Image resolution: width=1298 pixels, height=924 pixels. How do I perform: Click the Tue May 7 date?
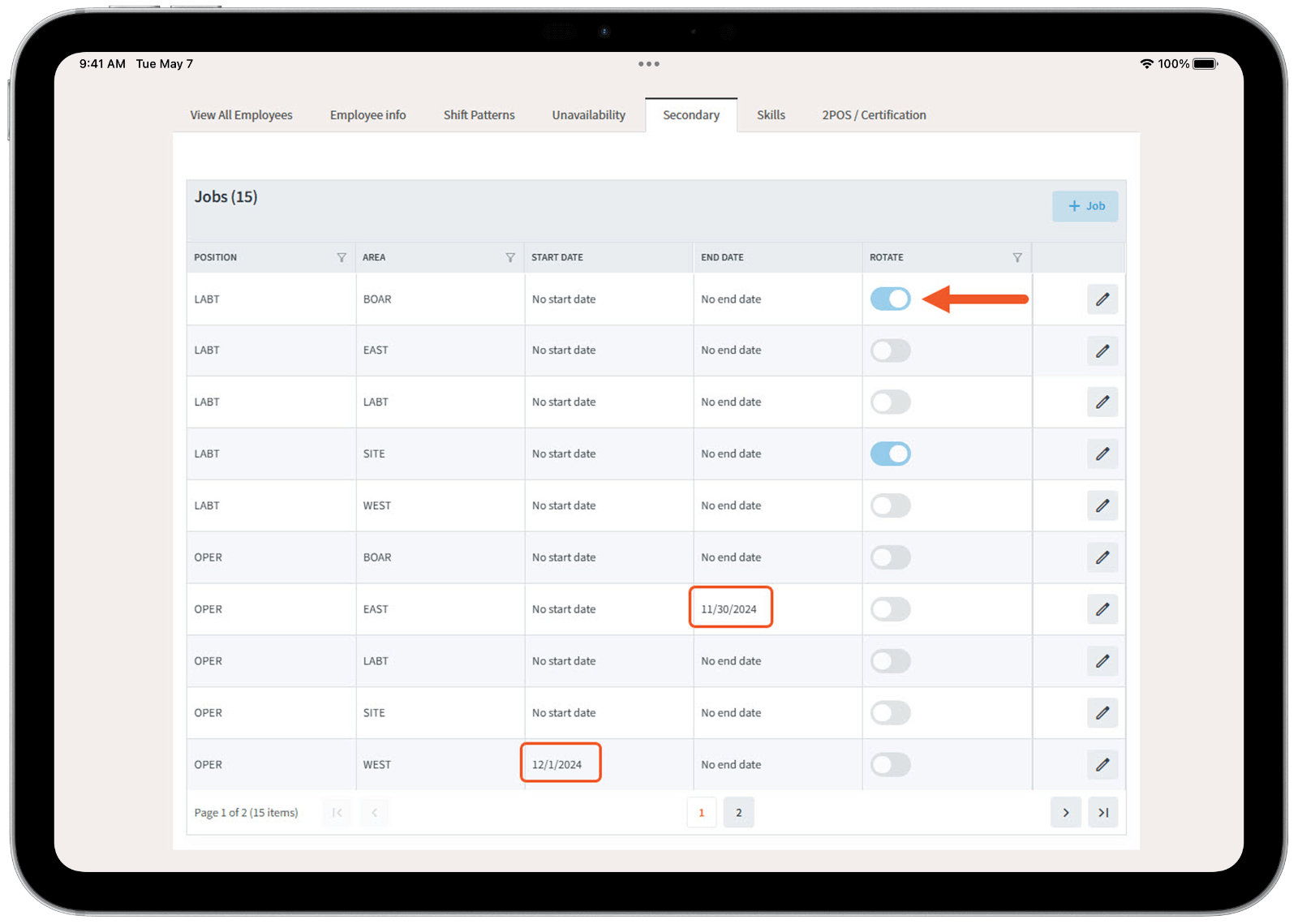pos(165,64)
